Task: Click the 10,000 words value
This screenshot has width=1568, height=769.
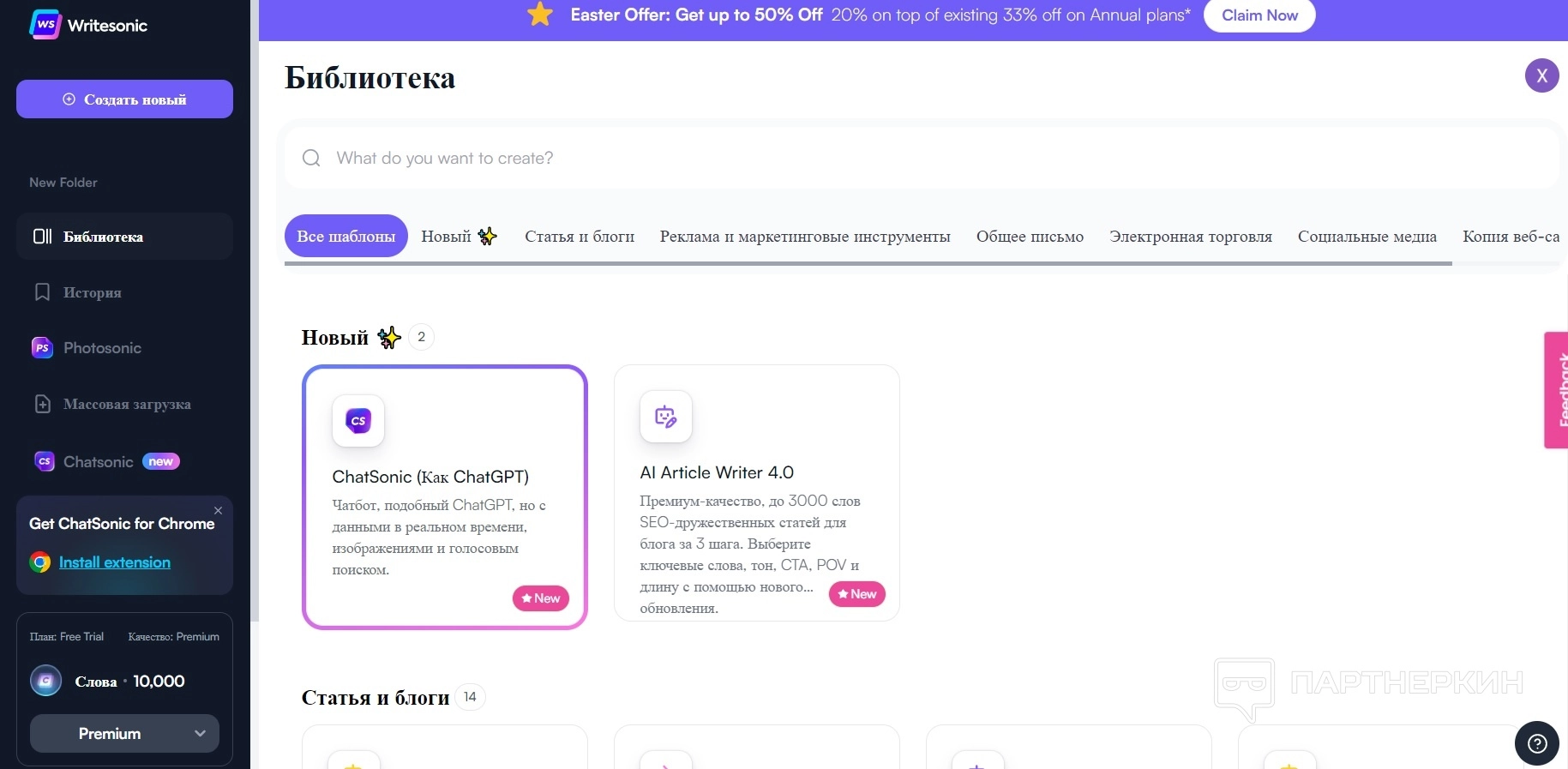Action: coord(159,682)
